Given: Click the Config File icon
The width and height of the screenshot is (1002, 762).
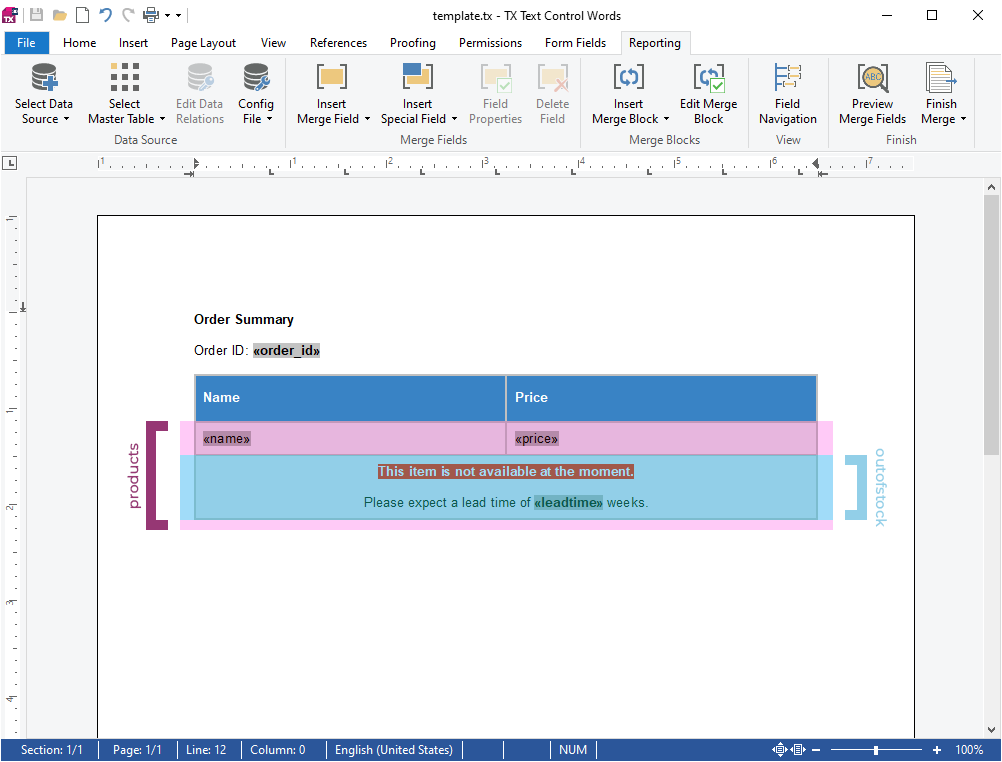Looking at the screenshot, I should pos(256,78).
